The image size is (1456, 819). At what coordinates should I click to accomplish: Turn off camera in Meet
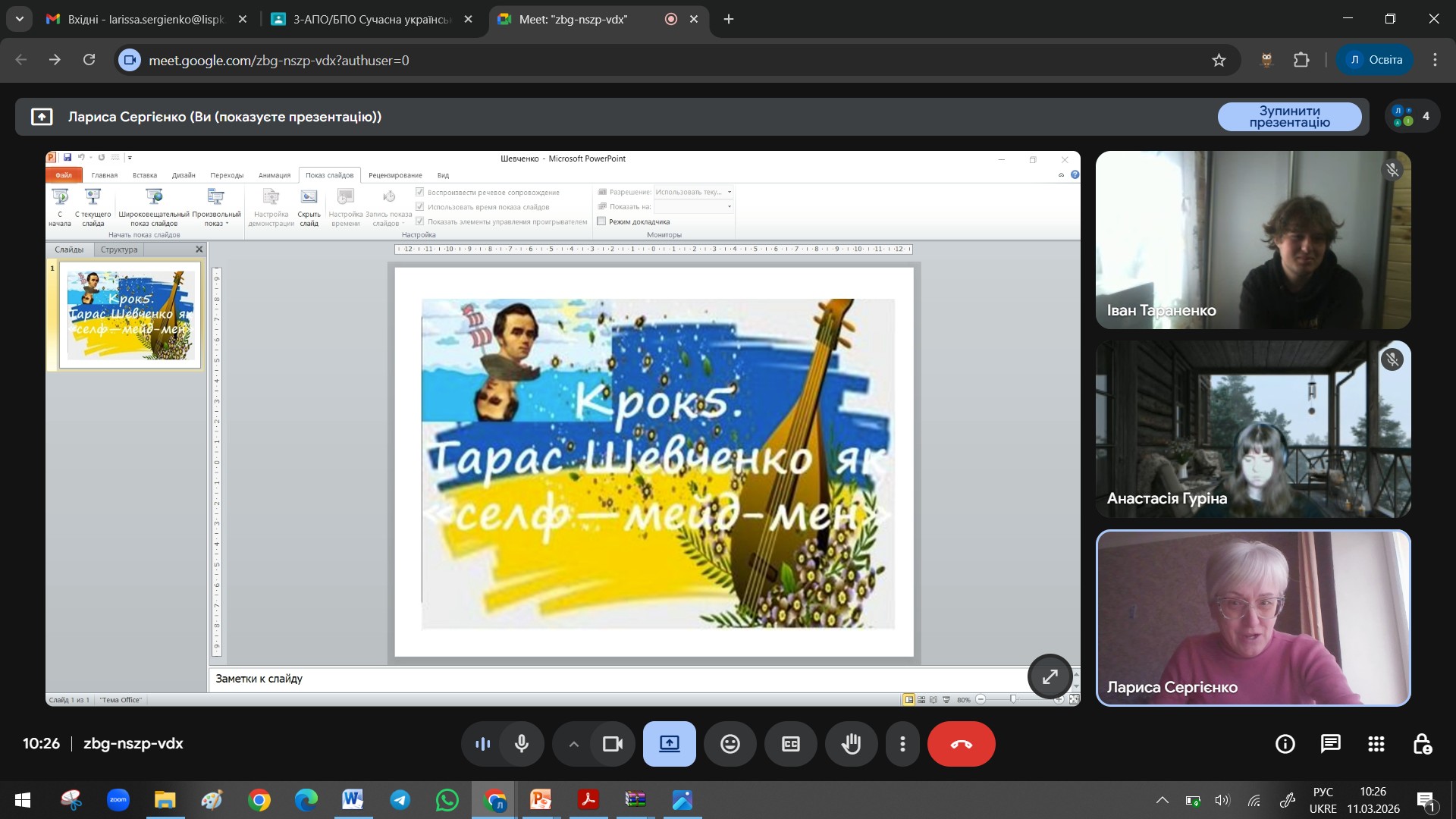(612, 744)
